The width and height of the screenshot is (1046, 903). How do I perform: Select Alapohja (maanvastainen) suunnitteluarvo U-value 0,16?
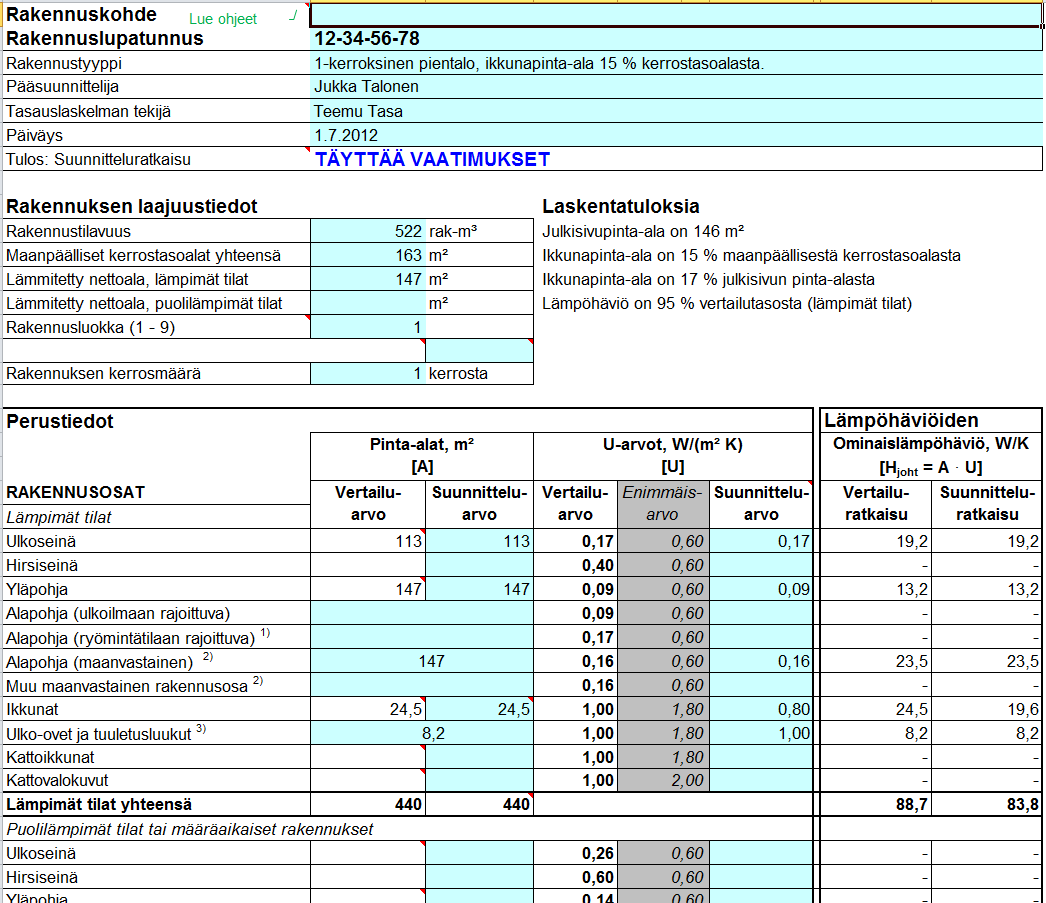click(761, 661)
